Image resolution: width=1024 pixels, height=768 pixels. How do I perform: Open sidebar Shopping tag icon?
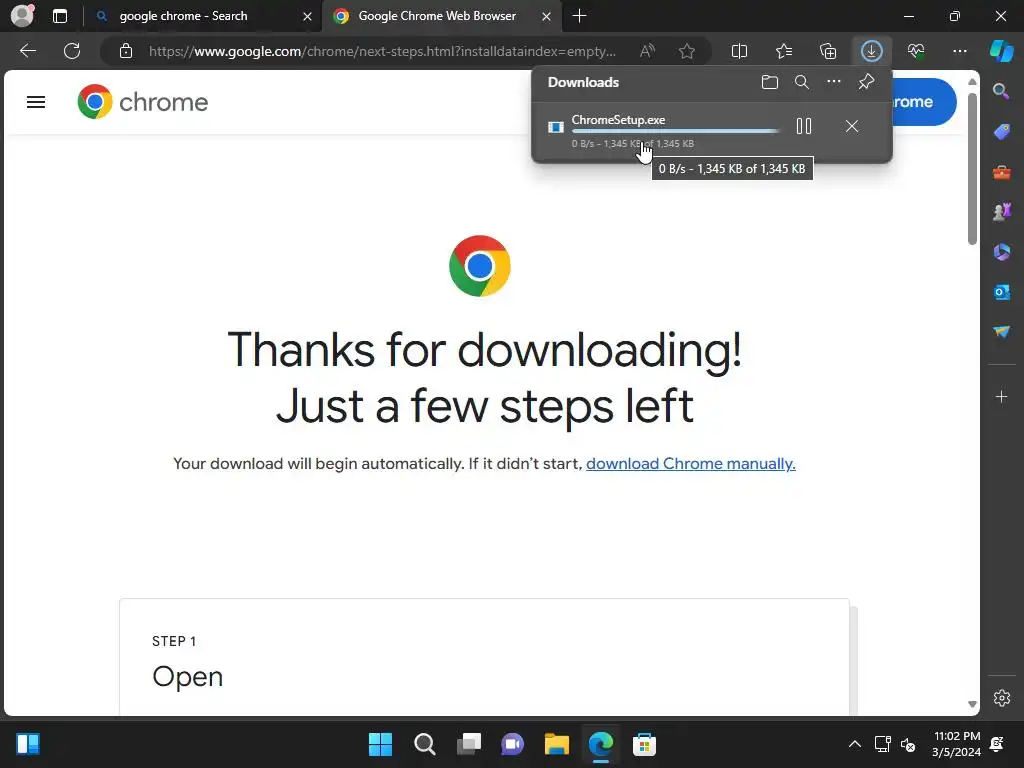coord(1002,132)
